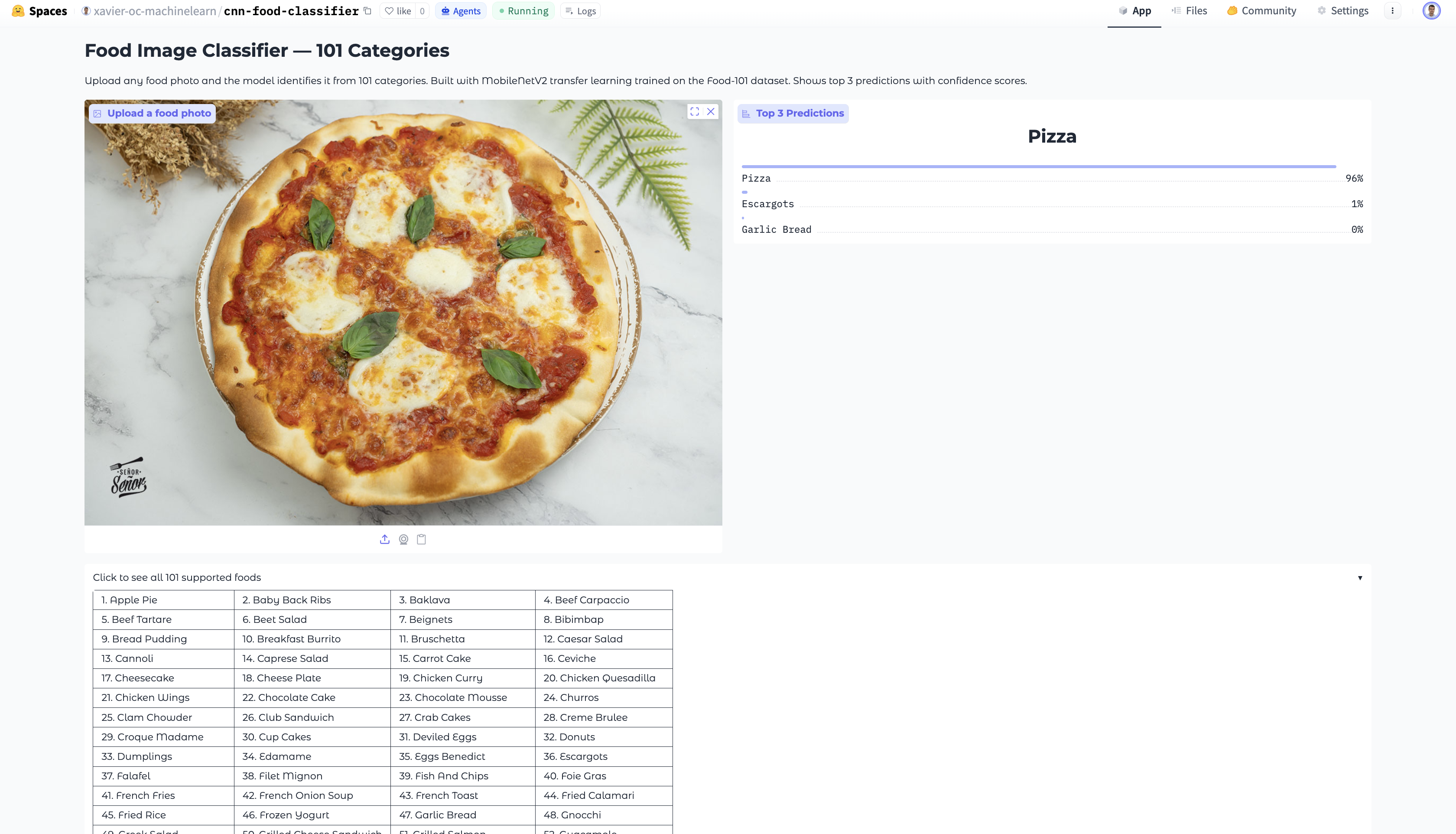Click the '23. Chocolate Mousse' cell
This screenshot has width=1456, height=834.
(x=463, y=697)
